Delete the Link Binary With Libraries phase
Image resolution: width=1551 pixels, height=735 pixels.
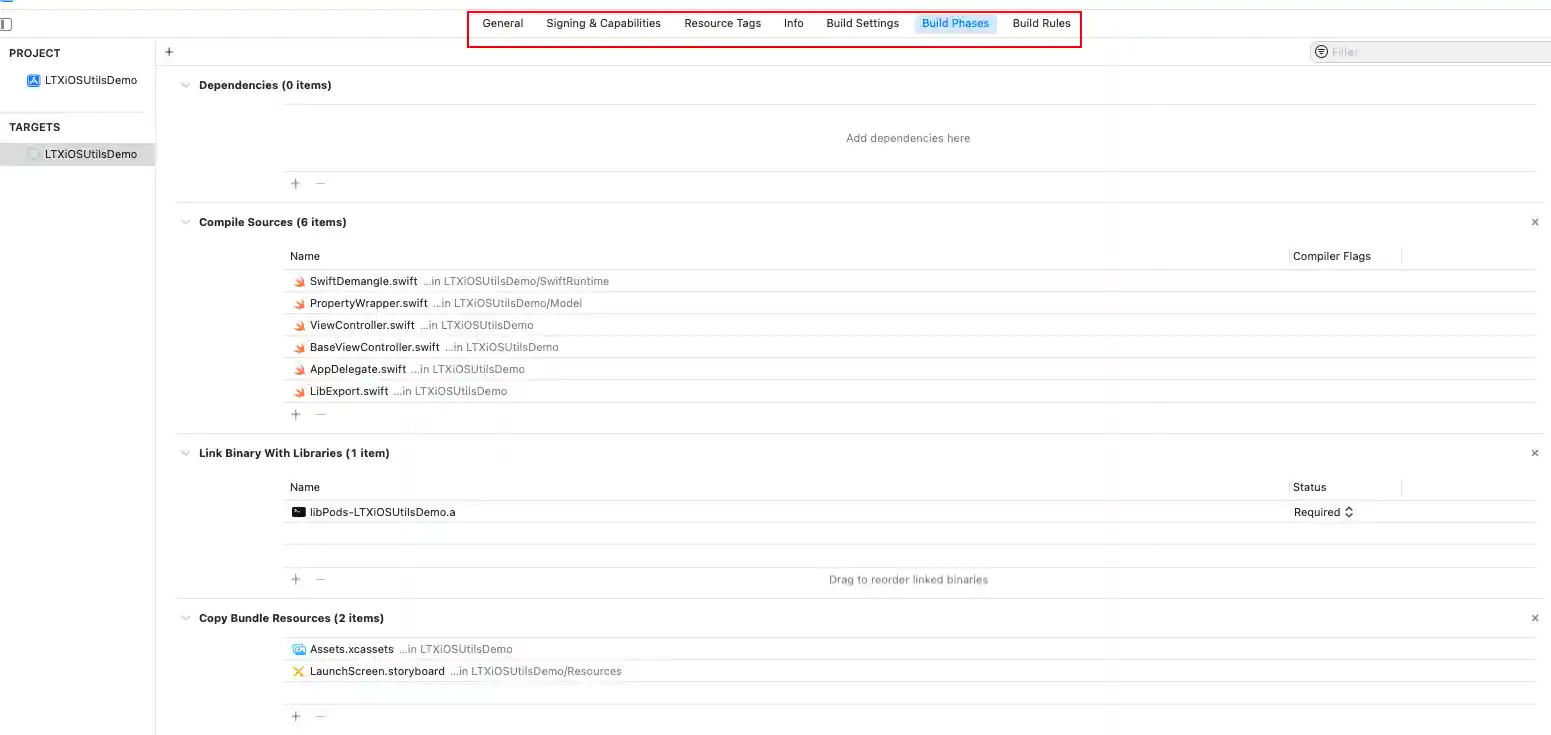1535,453
